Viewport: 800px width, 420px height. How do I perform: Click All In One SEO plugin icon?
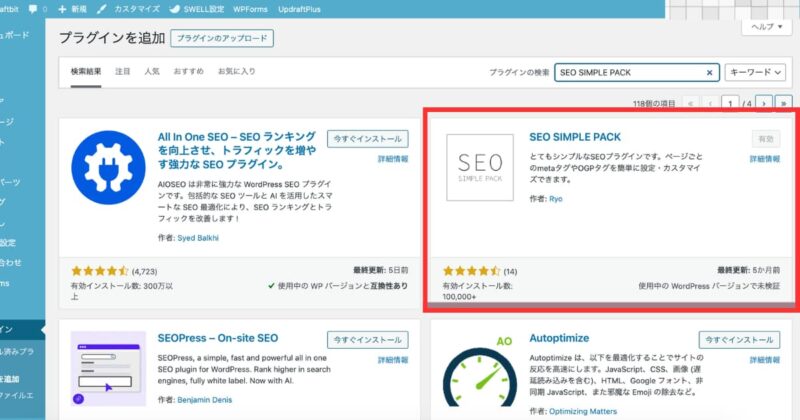(108, 167)
